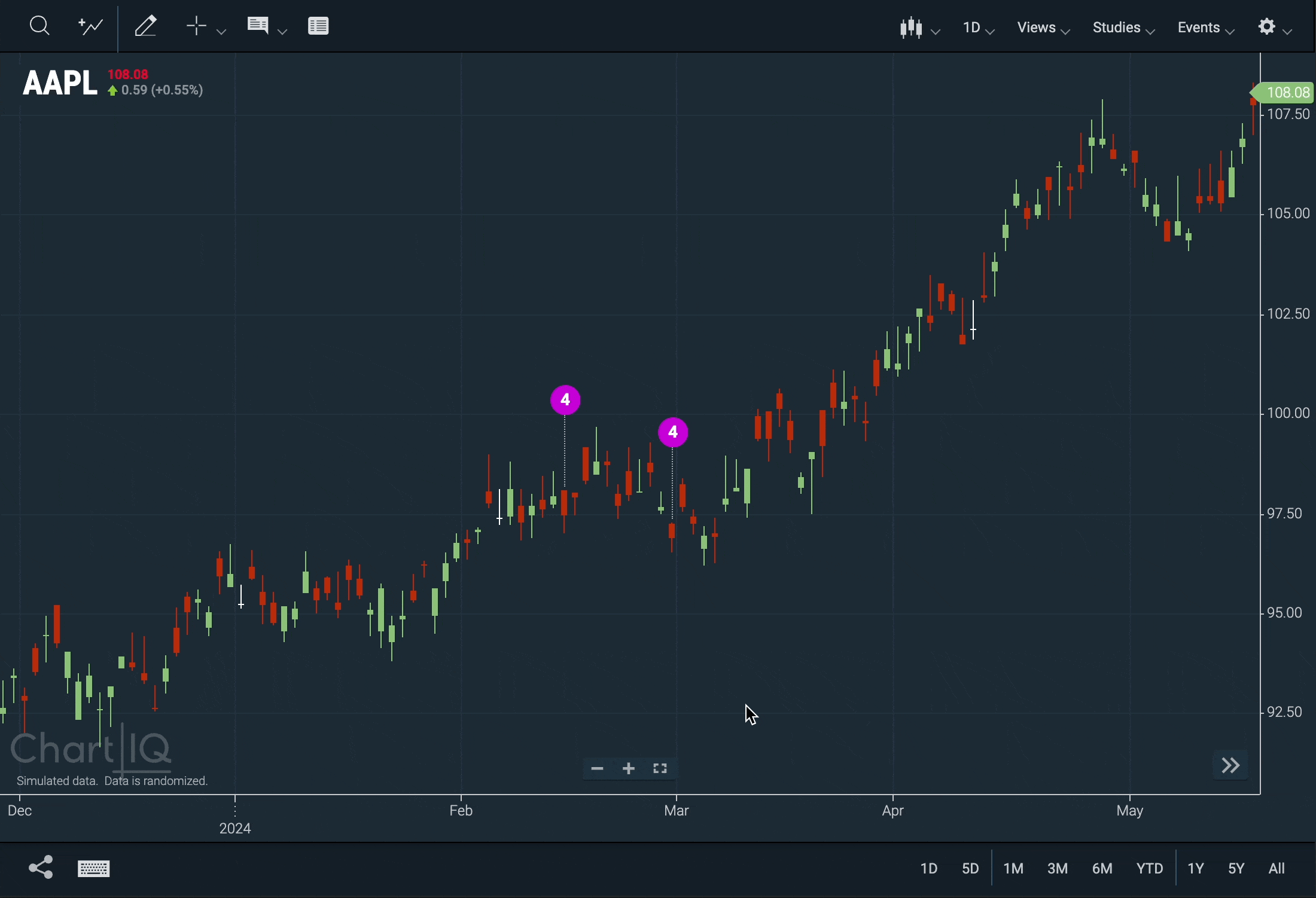1316x898 pixels.
Task: Select the 6M range button
Action: tap(1102, 868)
